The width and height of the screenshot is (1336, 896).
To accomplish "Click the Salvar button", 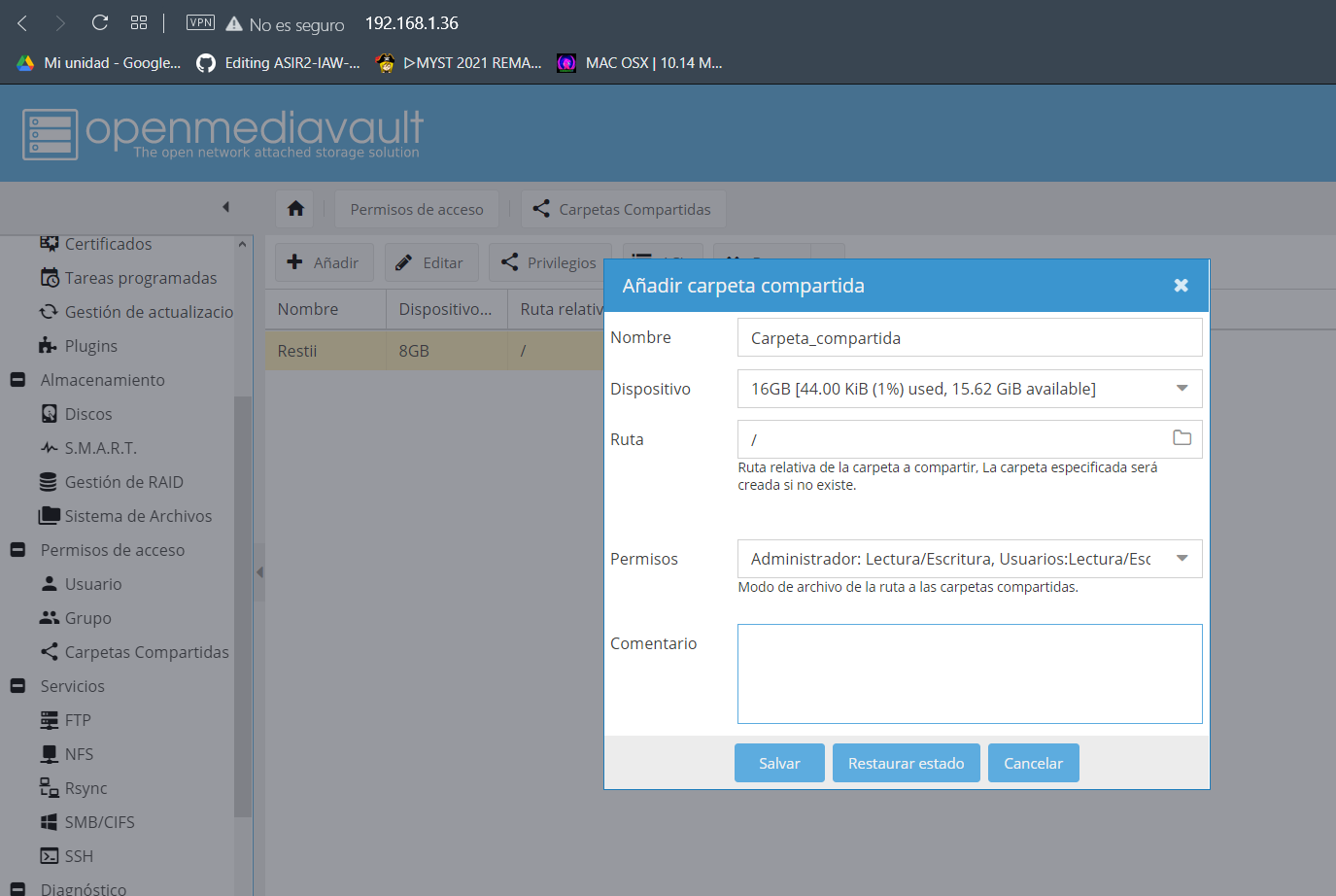I will pos(779,763).
